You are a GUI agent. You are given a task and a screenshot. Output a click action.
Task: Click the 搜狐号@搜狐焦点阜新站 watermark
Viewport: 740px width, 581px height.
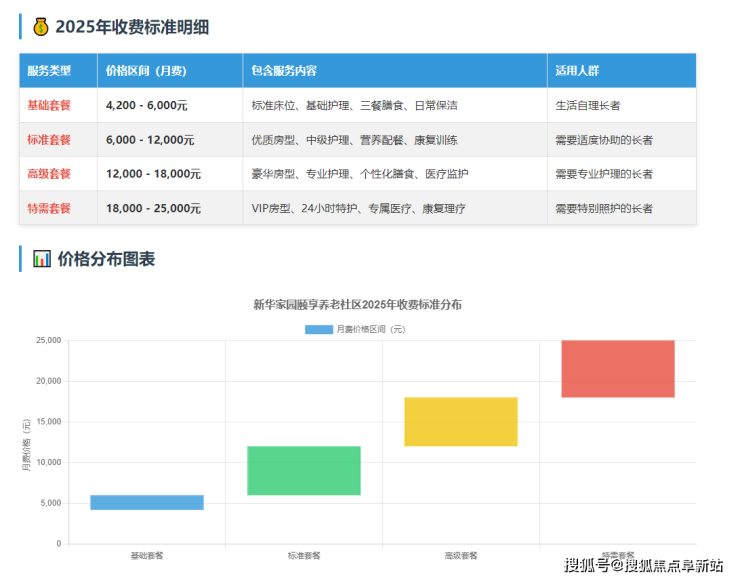click(643, 566)
